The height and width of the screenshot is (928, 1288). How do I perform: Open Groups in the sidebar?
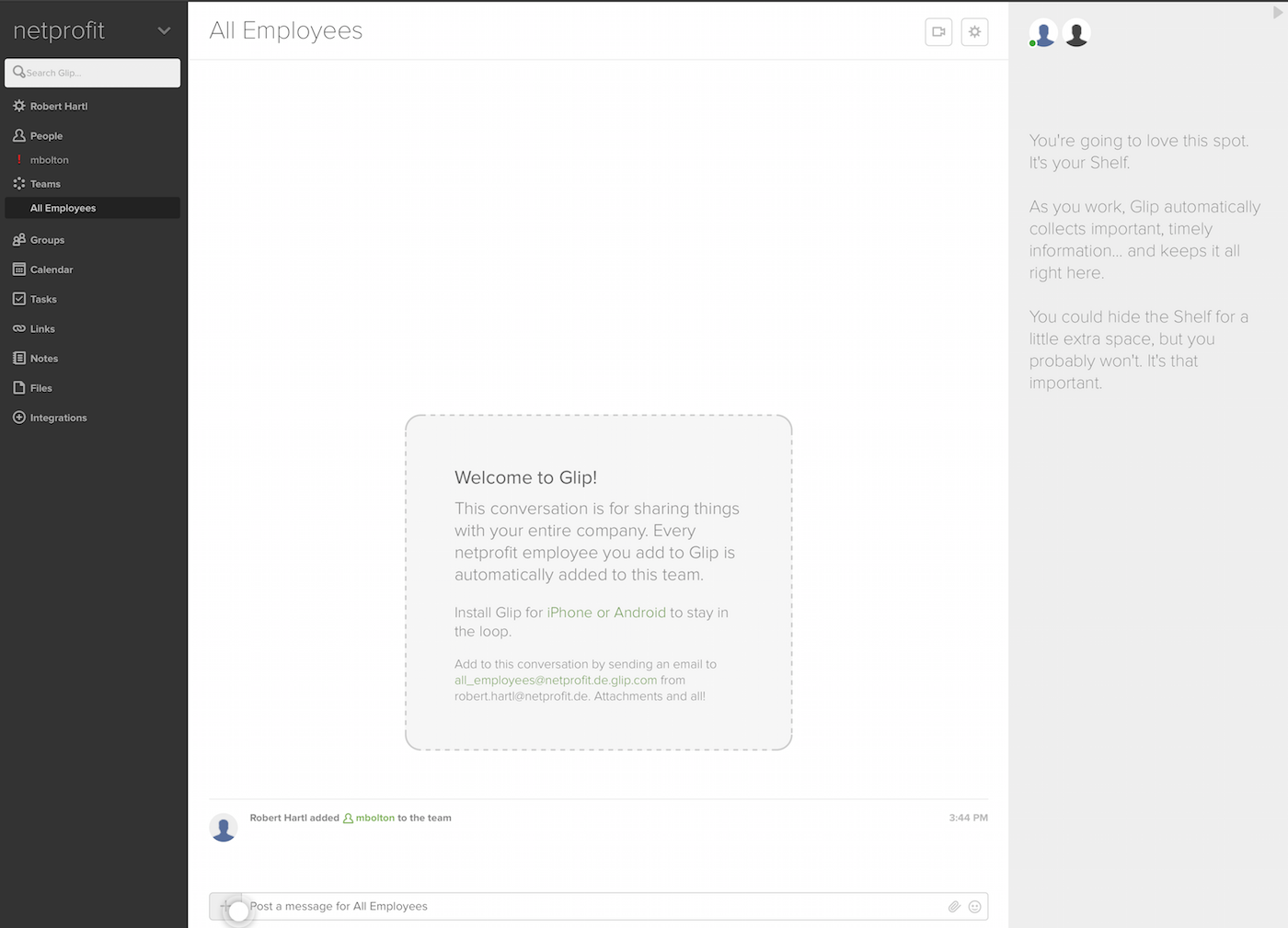point(47,240)
